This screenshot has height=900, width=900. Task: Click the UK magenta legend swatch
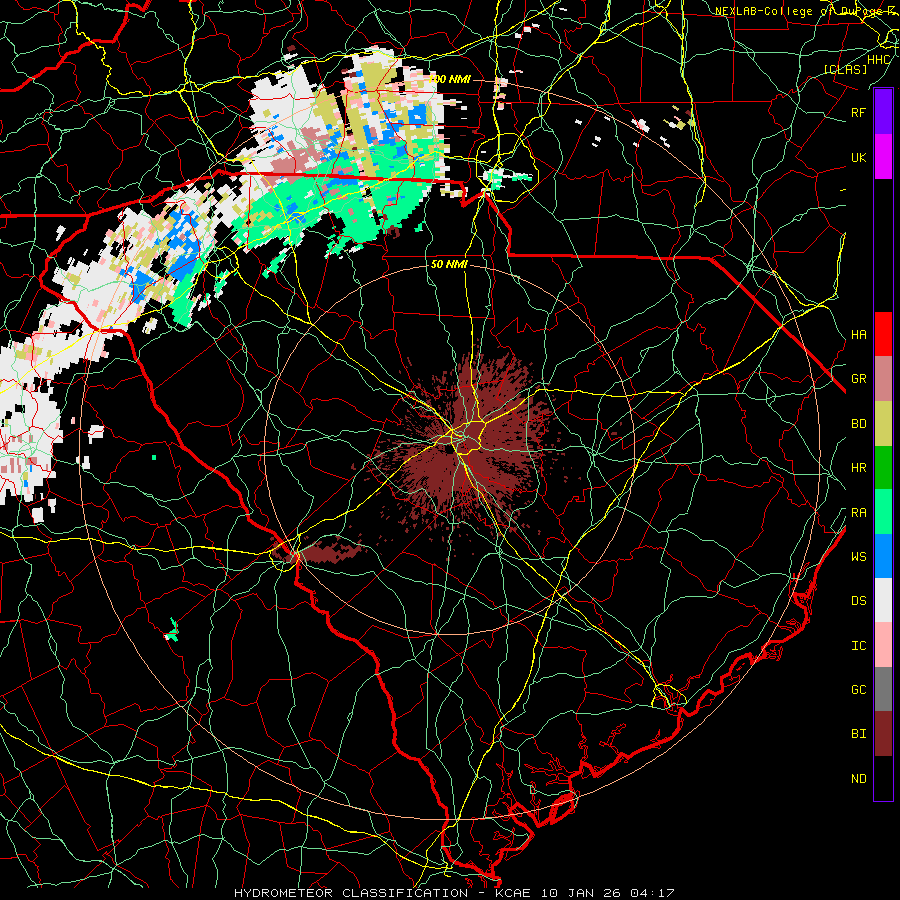(x=883, y=157)
